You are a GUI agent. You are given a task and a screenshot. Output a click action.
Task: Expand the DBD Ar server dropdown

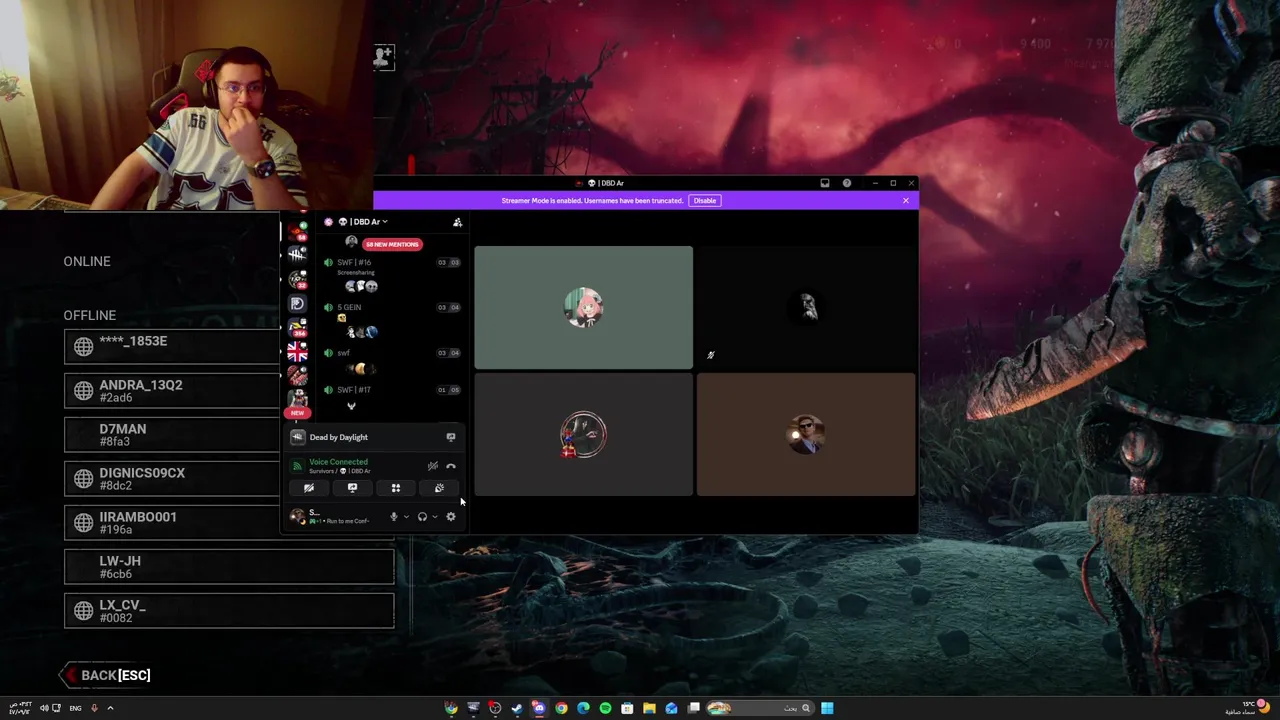click(x=364, y=222)
